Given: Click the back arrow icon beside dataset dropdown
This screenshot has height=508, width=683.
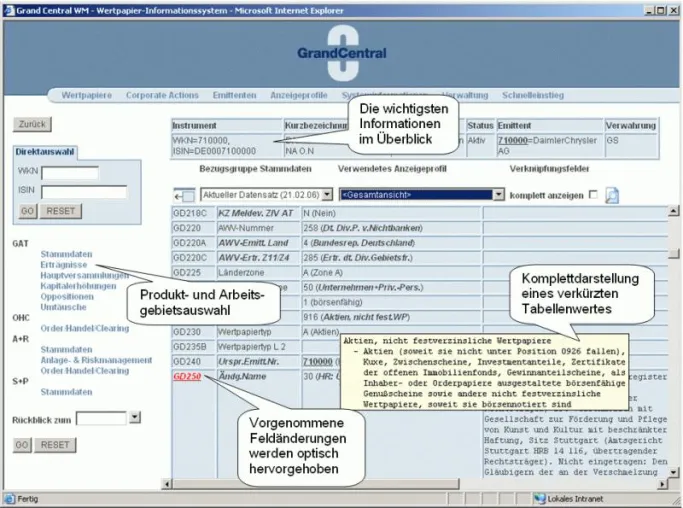Looking at the screenshot, I should (184, 196).
